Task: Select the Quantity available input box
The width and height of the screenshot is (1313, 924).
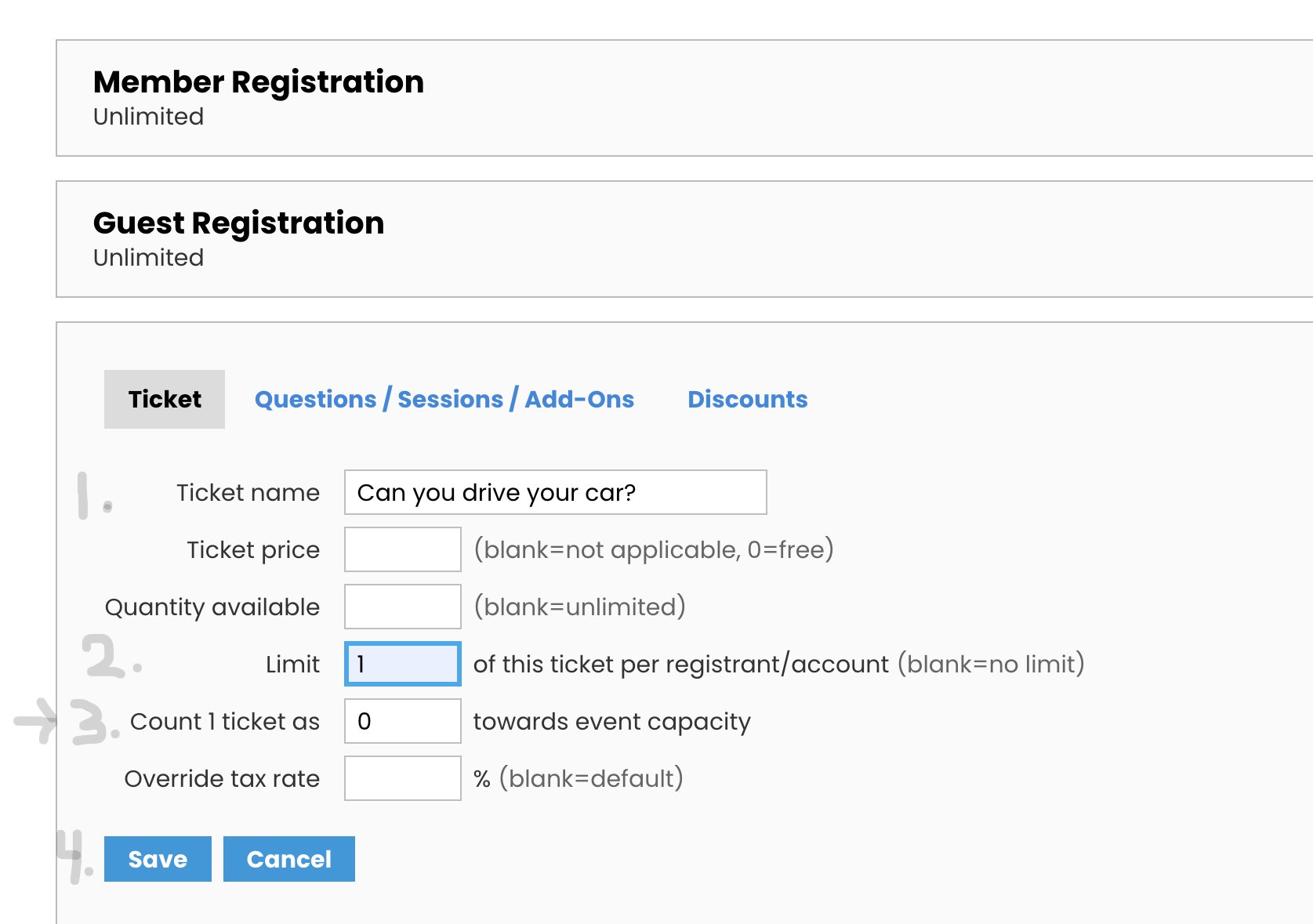Action: click(x=402, y=607)
